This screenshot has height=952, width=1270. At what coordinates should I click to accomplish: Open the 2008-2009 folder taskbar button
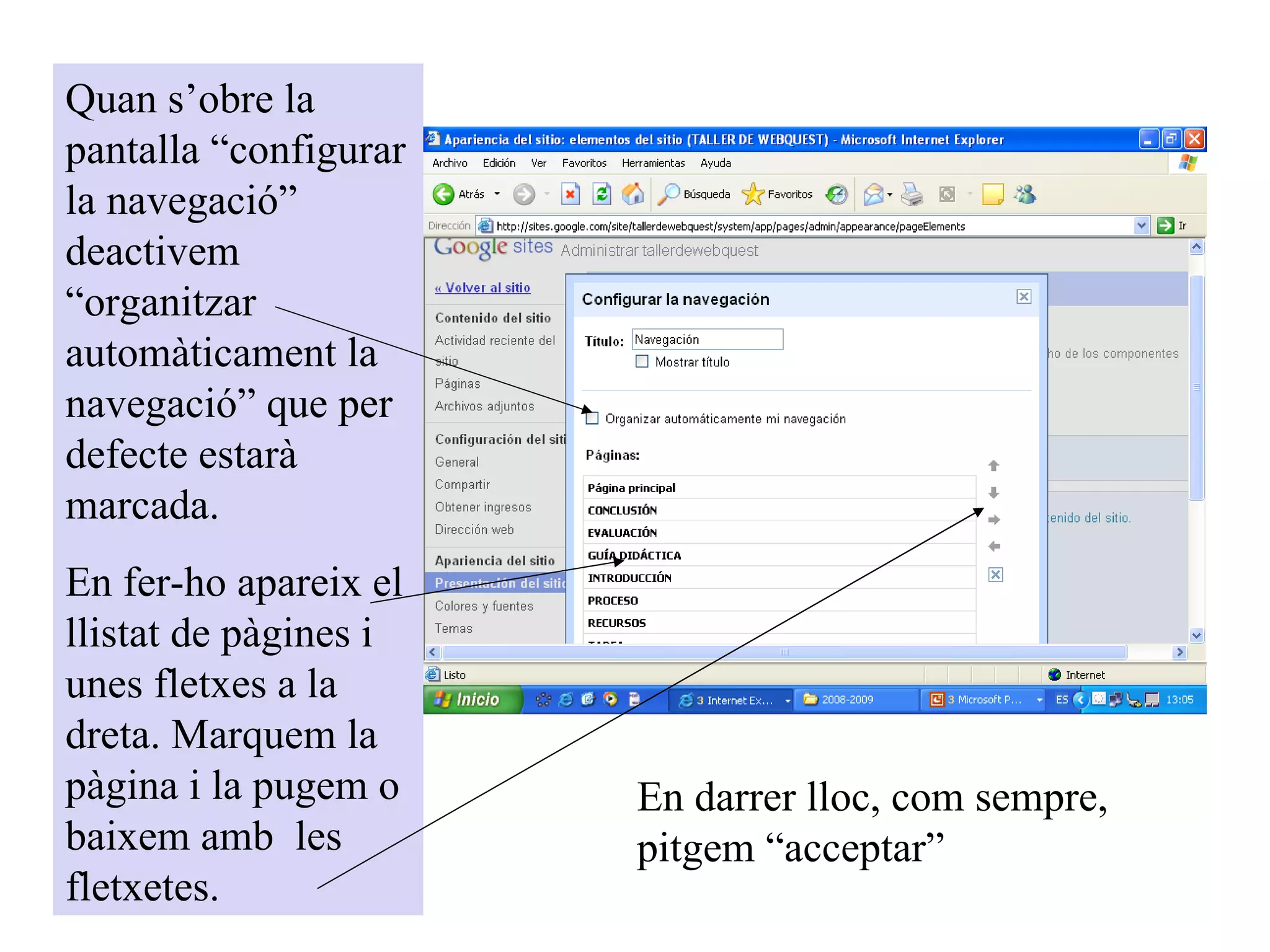pos(856,700)
